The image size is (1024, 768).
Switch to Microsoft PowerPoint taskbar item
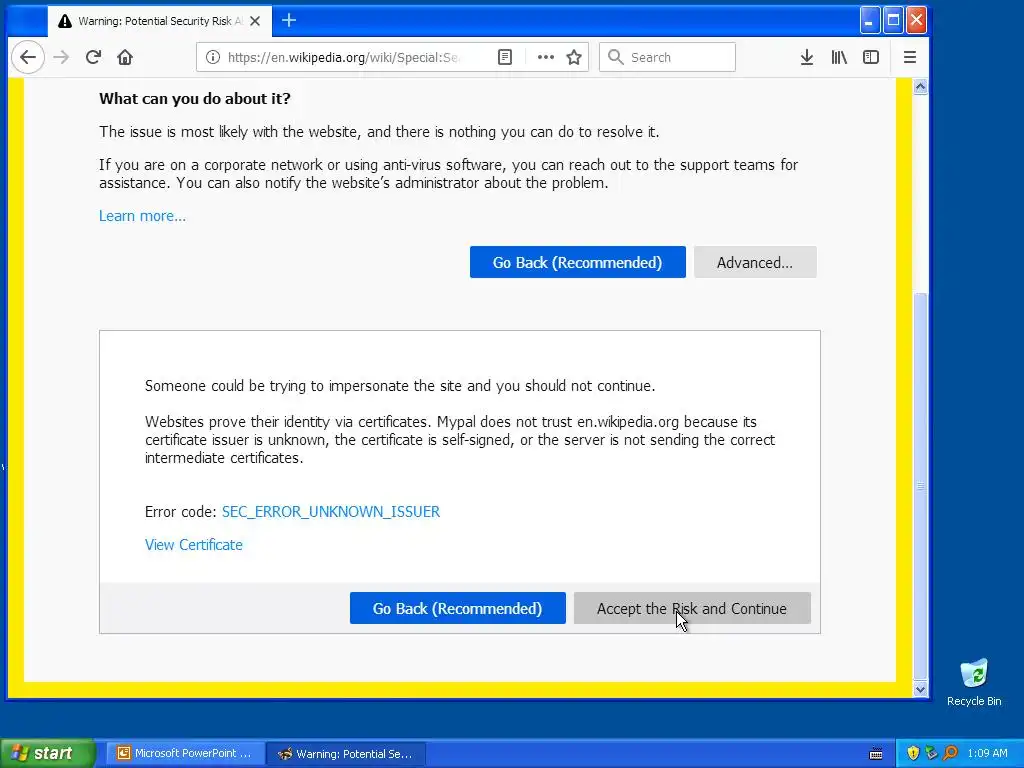pyautogui.click(x=185, y=754)
